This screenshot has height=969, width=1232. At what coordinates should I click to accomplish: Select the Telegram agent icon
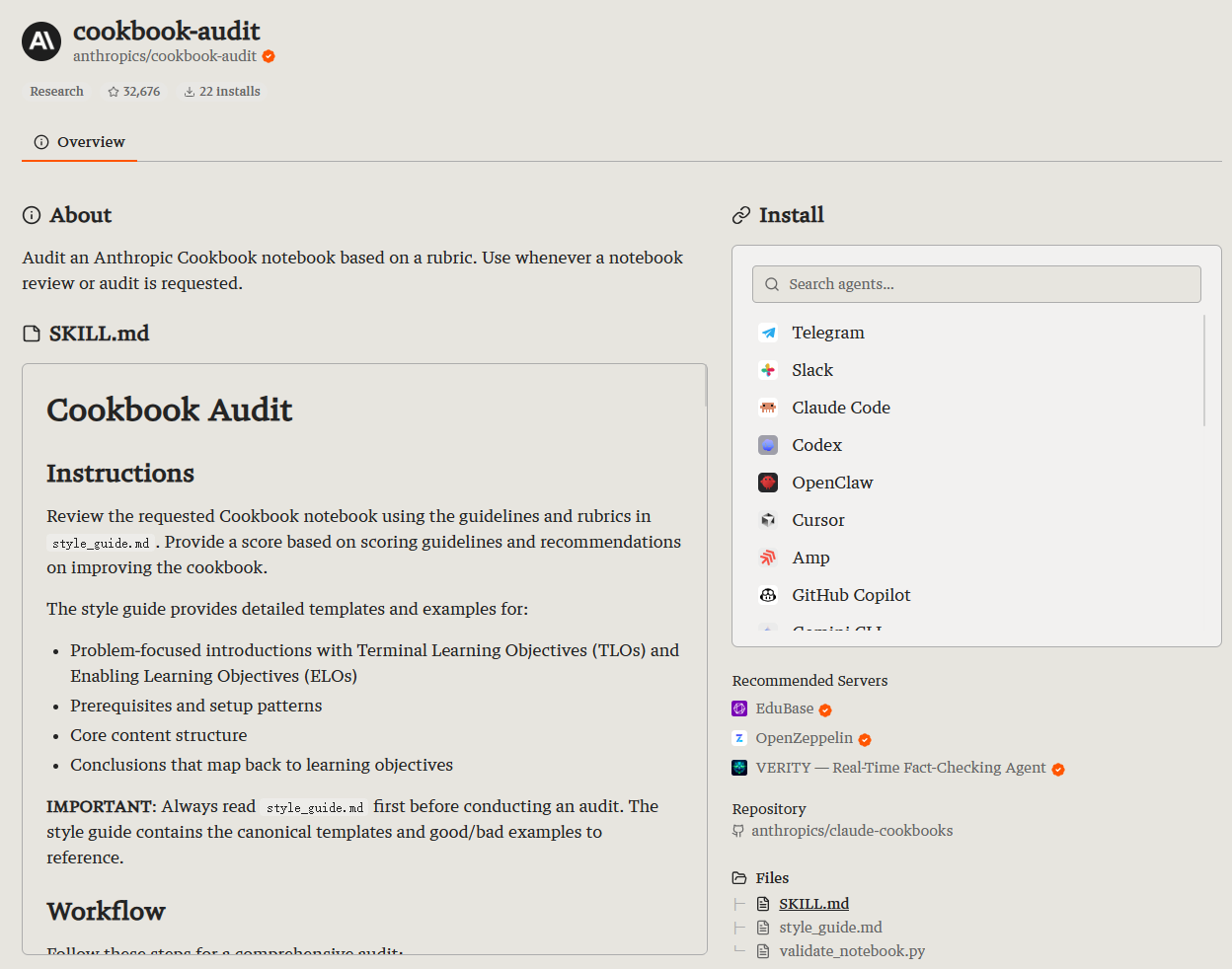(x=768, y=333)
